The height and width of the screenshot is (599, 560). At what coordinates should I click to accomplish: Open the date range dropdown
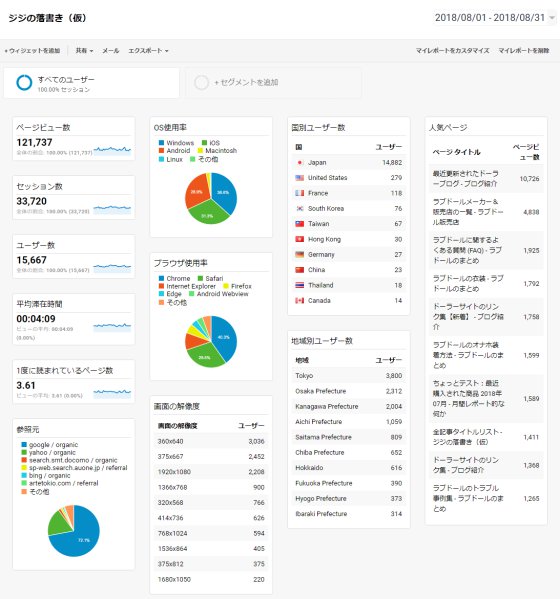(495, 18)
